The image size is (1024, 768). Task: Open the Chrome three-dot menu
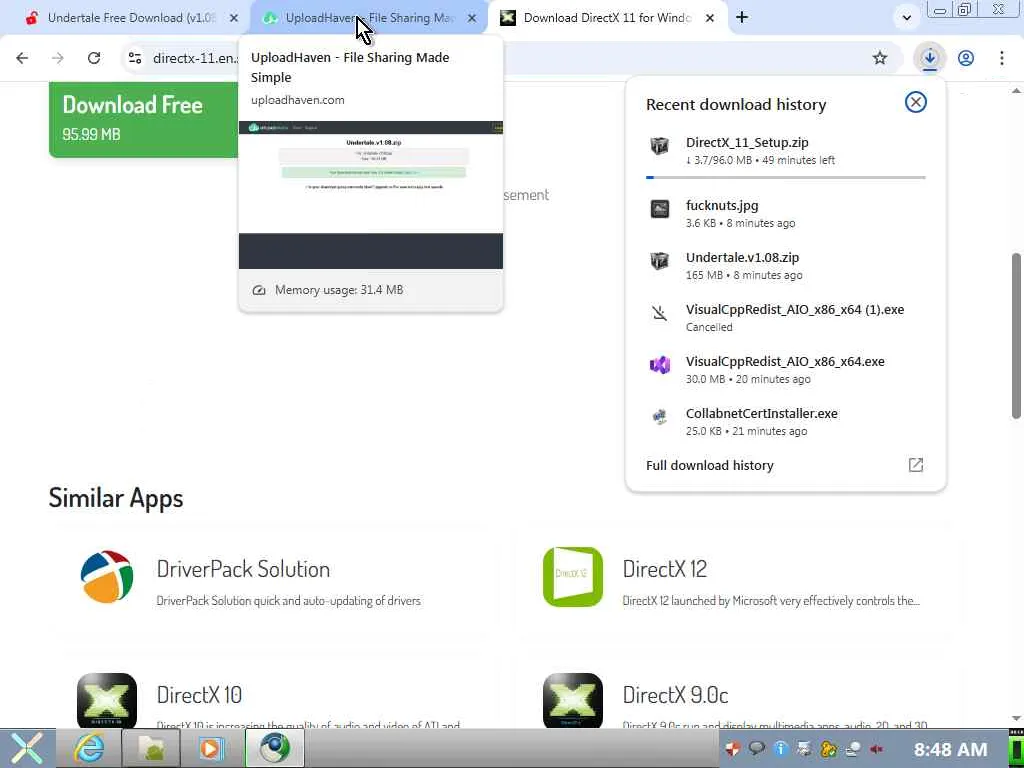[1002, 58]
